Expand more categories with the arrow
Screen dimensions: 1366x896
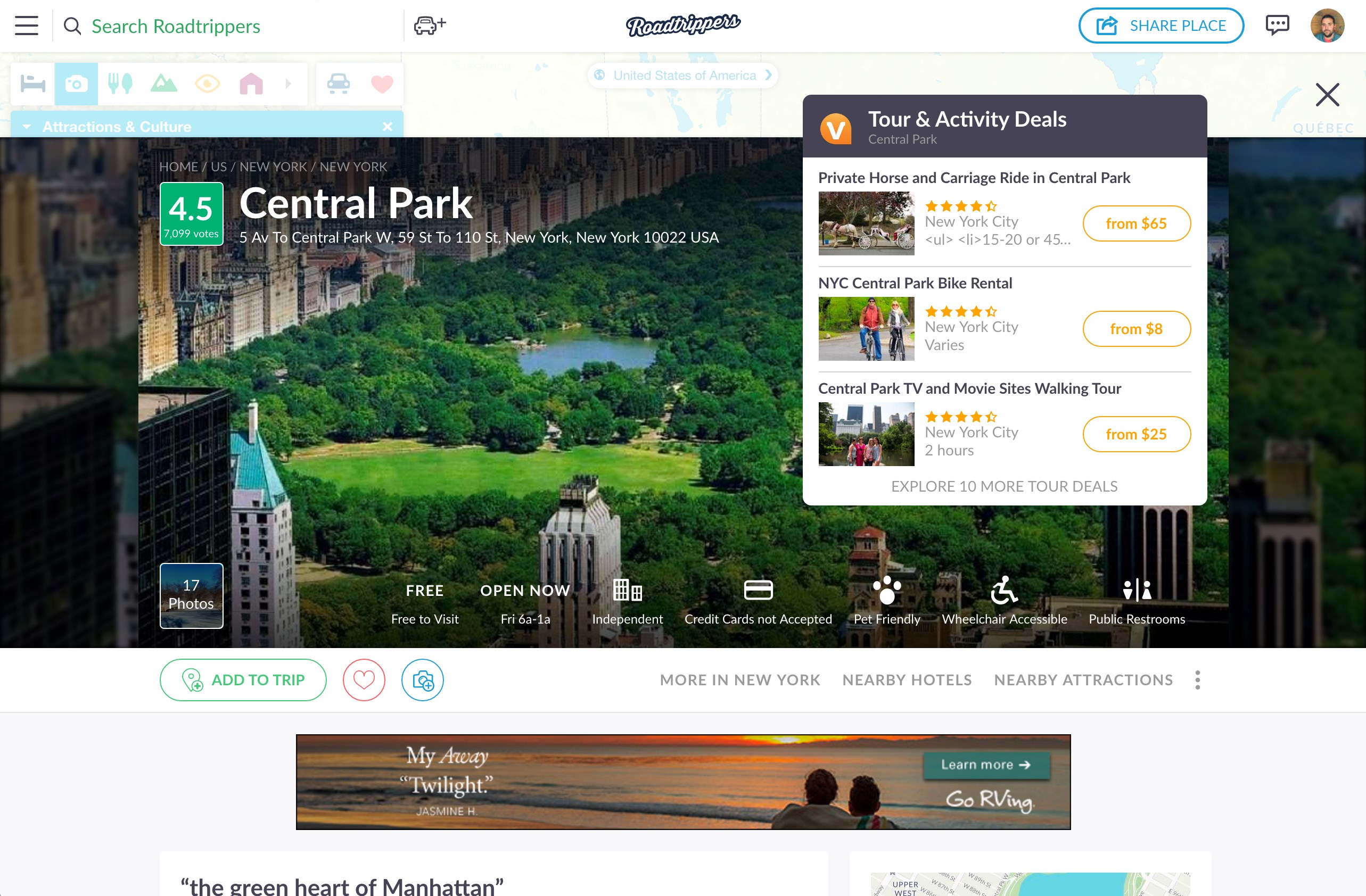click(288, 84)
